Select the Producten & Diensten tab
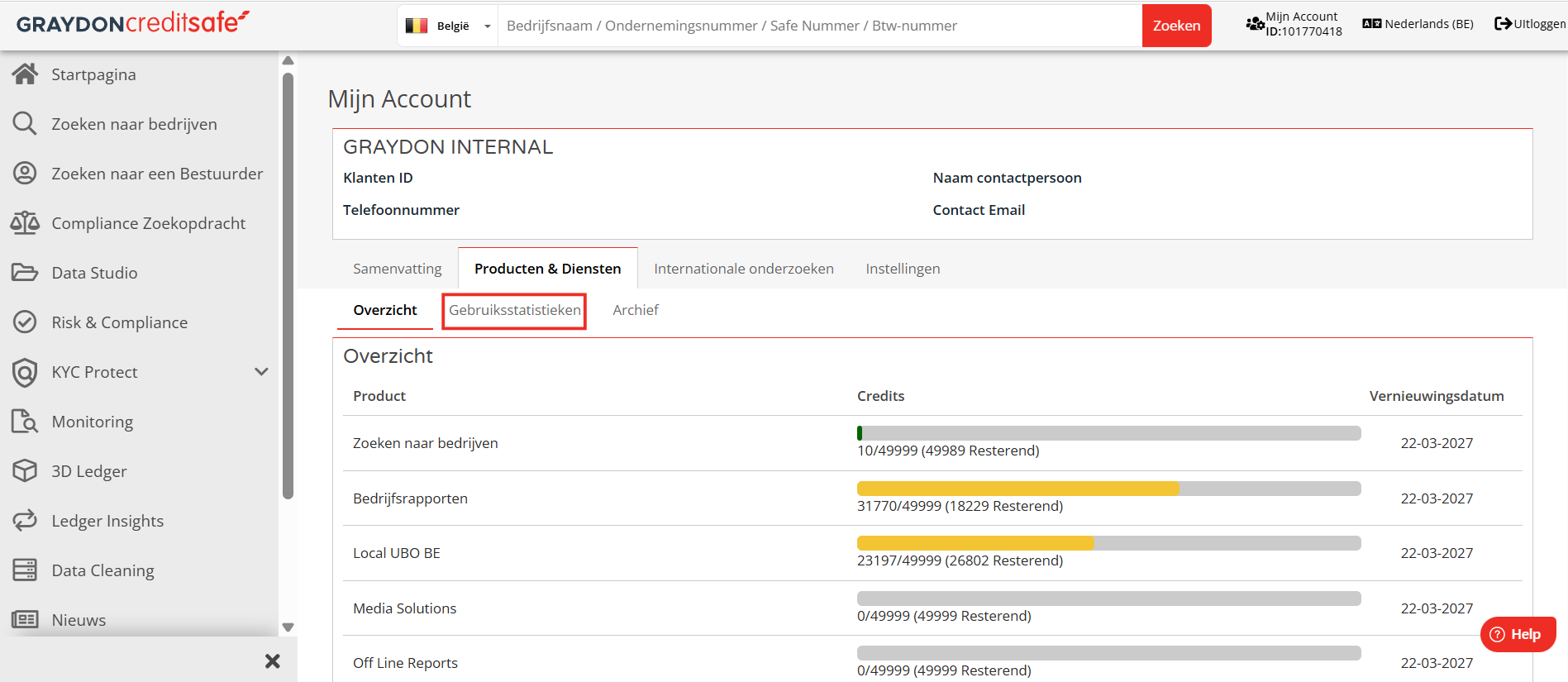The width and height of the screenshot is (1568, 682). (547, 269)
